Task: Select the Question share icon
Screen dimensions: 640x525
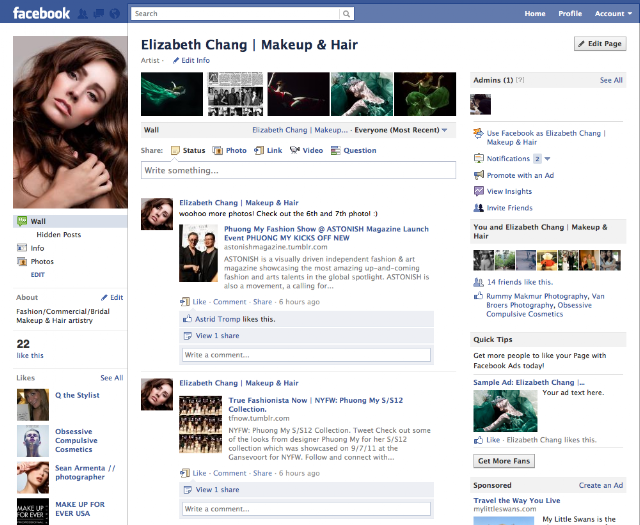Action: 336,151
